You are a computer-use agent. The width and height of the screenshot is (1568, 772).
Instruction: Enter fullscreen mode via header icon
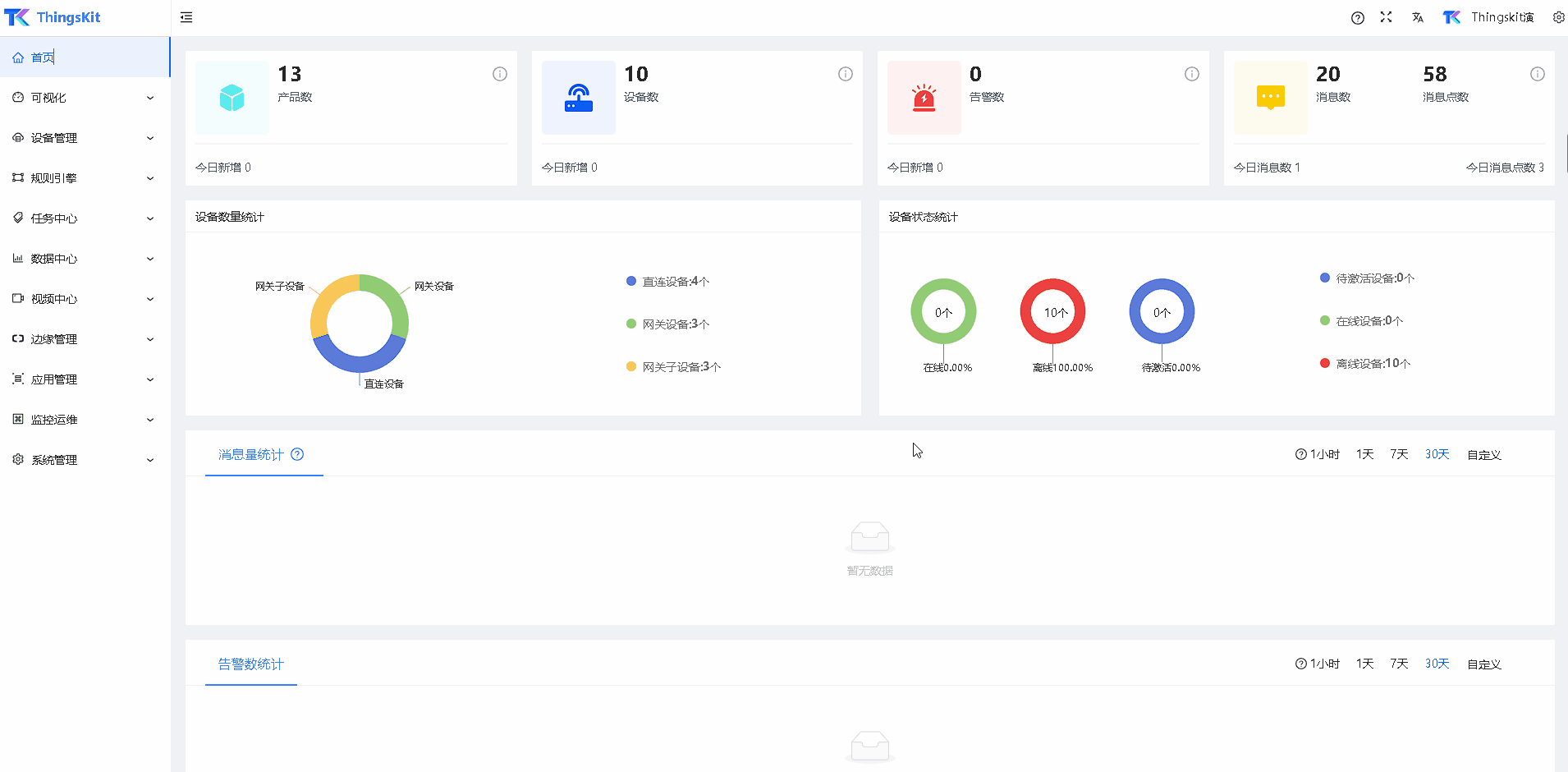1387,17
